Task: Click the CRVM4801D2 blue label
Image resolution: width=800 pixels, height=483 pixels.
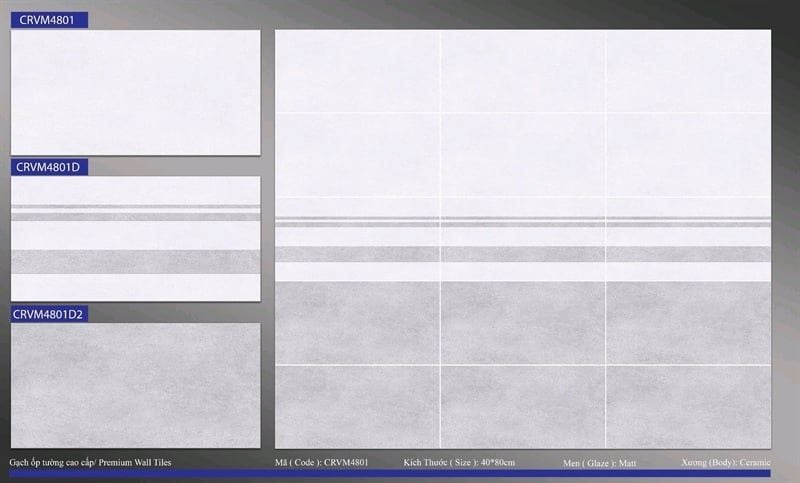Action: click(49, 314)
